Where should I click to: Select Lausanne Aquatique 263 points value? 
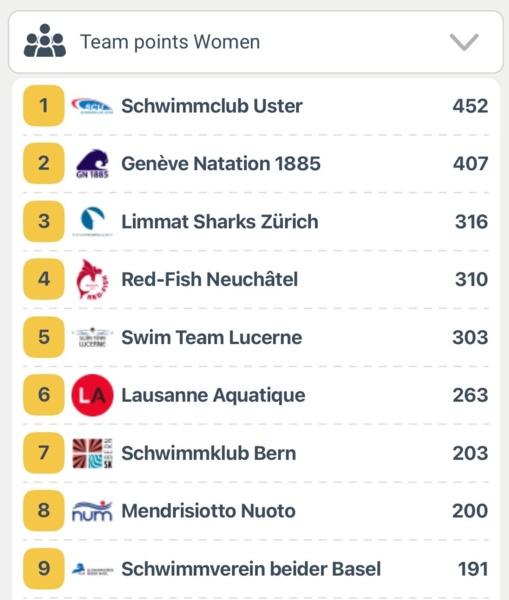click(470, 395)
